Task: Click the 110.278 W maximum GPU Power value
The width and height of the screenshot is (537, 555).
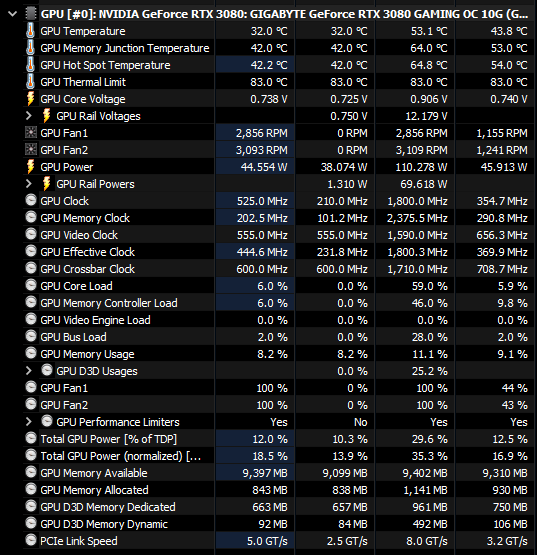Action: pyautogui.click(x=421, y=167)
